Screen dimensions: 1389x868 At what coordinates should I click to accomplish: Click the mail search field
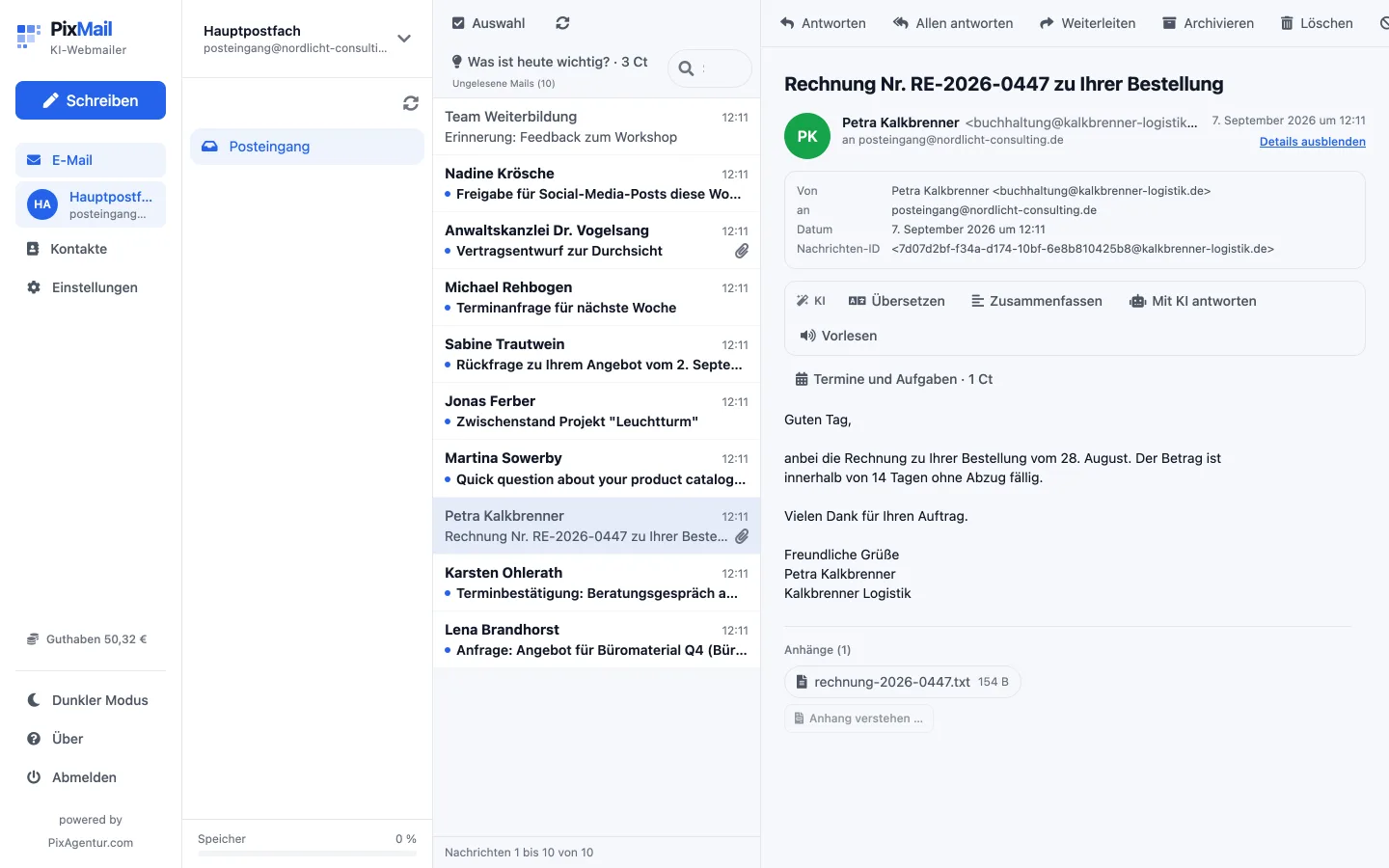(710, 68)
